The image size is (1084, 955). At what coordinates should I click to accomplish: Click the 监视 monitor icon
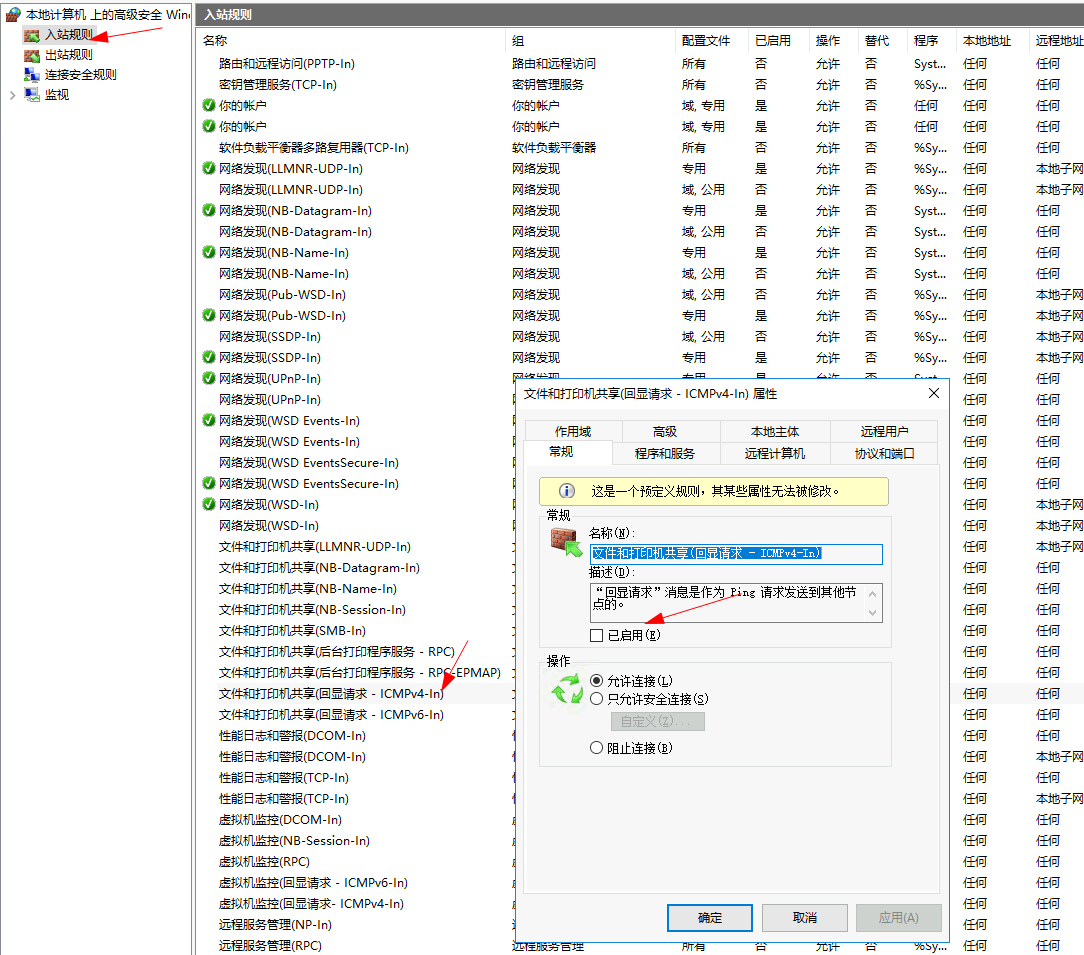pyautogui.click(x=32, y=95)
